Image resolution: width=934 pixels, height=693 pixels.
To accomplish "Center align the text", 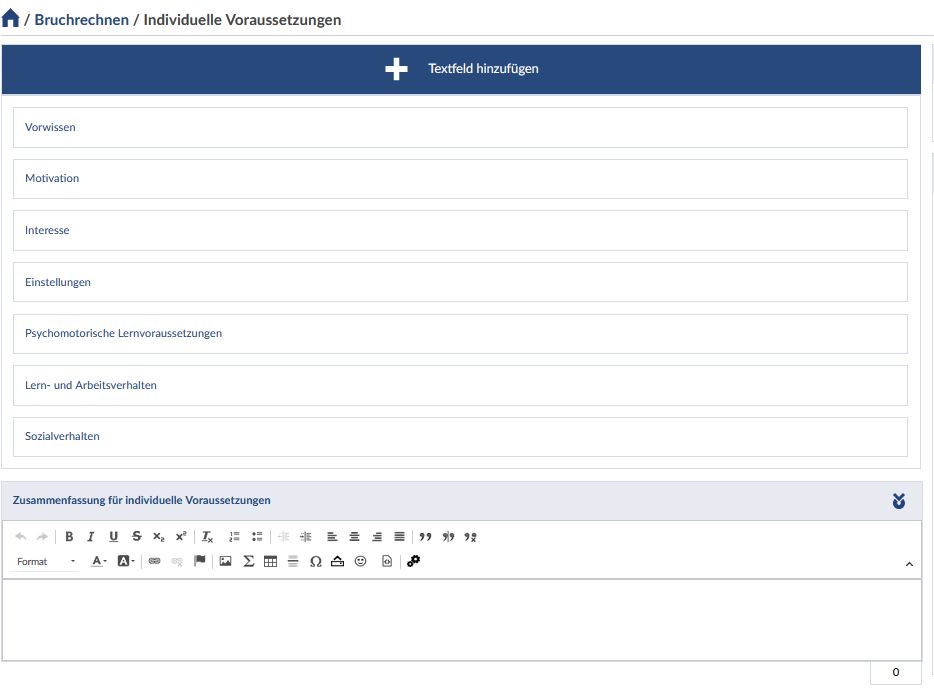I will click(354, 537).
